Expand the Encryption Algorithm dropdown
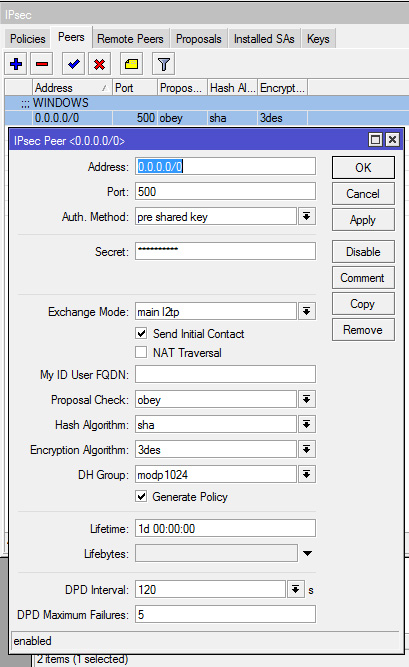 (x=306, y=449)
